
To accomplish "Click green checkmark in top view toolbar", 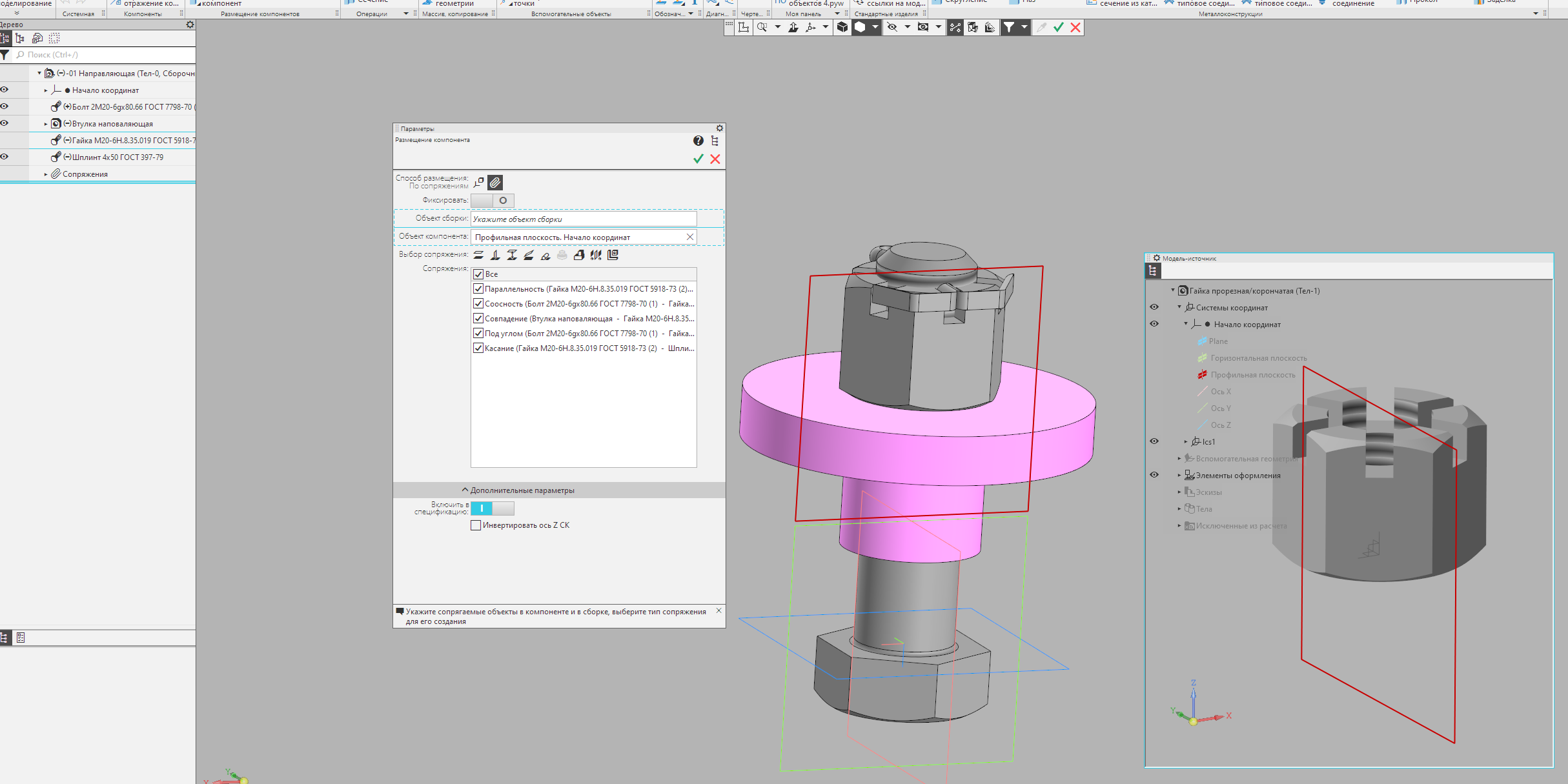I will 1059,27.
